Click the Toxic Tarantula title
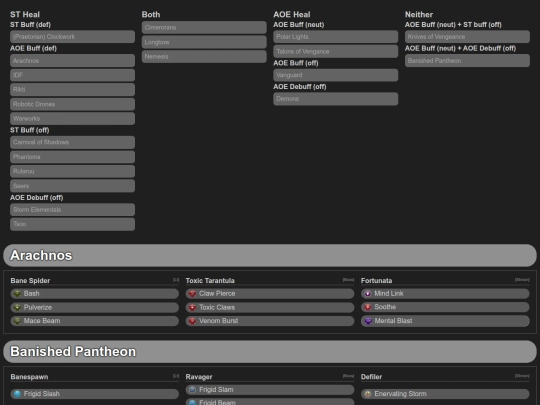The image size is (540, 405). (210, 281)
